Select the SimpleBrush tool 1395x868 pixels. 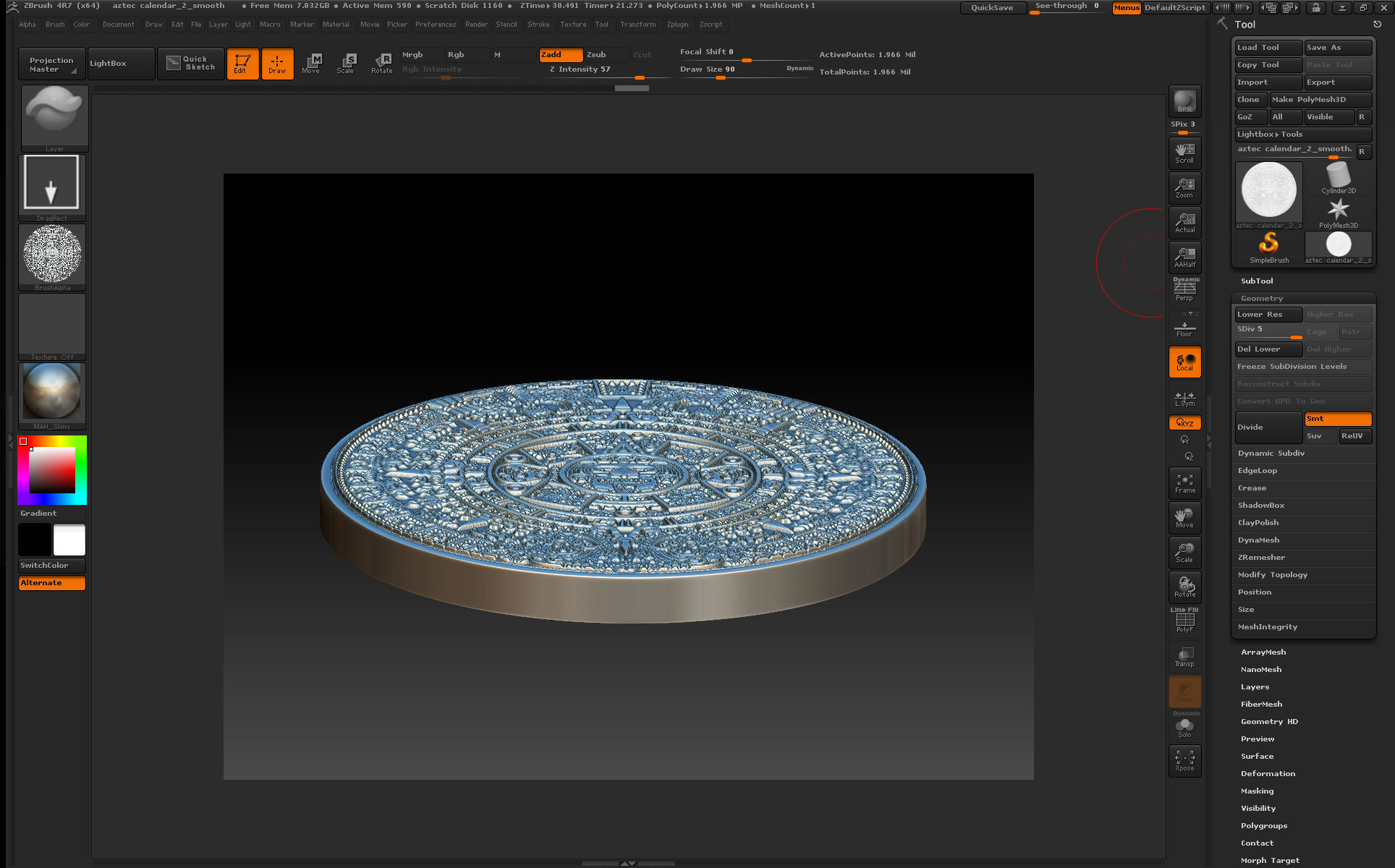pos(1268,247)
